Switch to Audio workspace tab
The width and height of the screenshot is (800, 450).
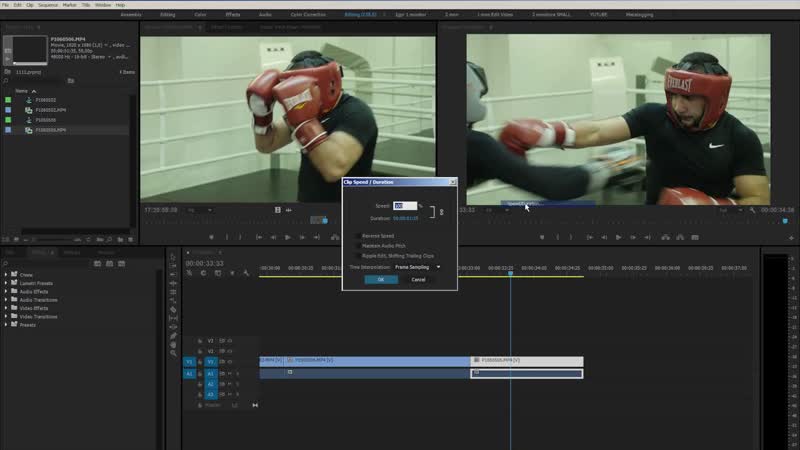click(x=265, y=14)
